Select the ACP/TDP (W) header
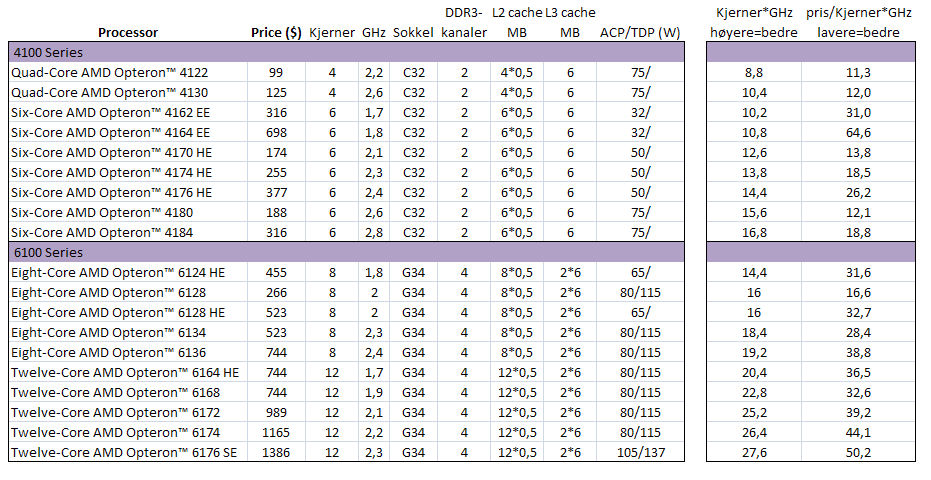 [x=640, y=32]
